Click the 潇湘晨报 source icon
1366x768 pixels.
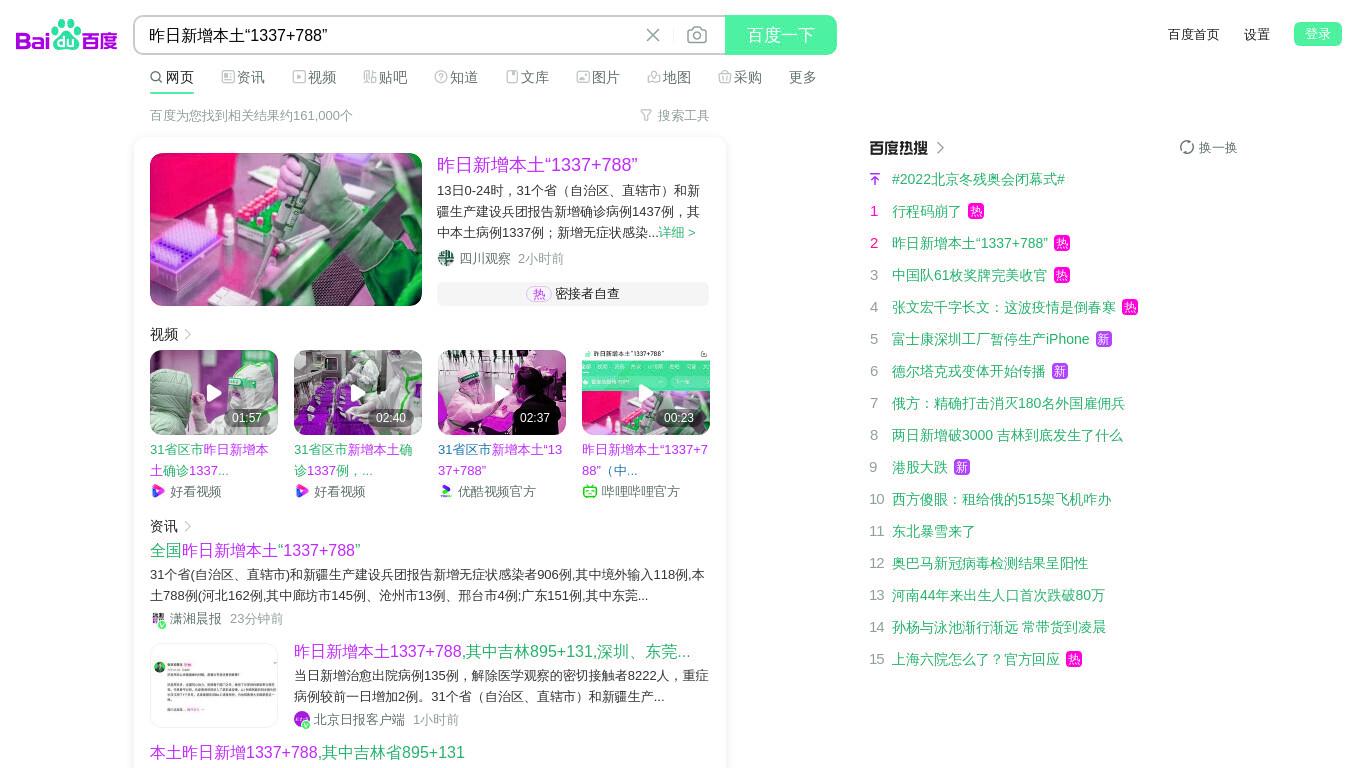pos(158,619)
